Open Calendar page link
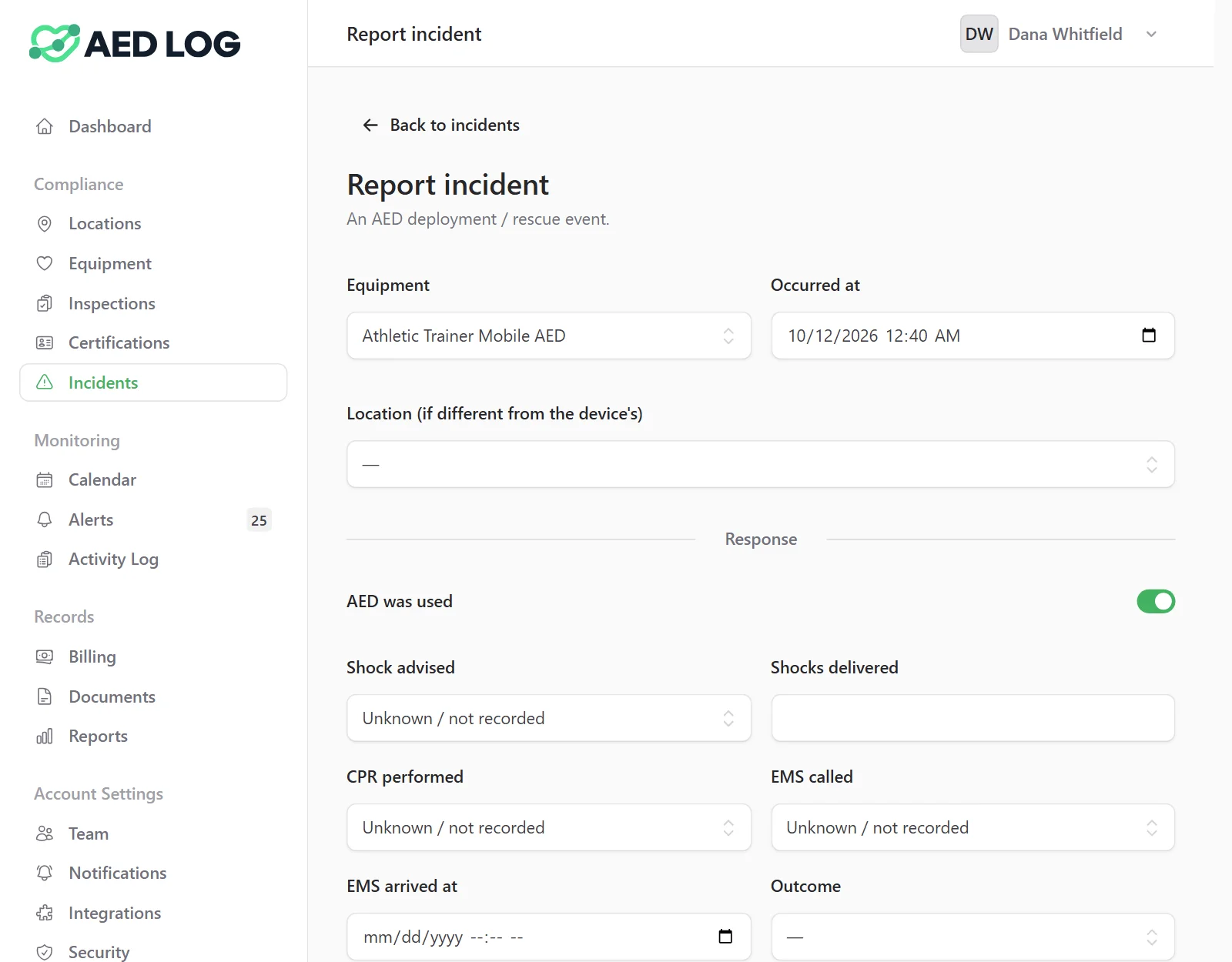Viewport: 1232px width, 962px height. [153, 479]
